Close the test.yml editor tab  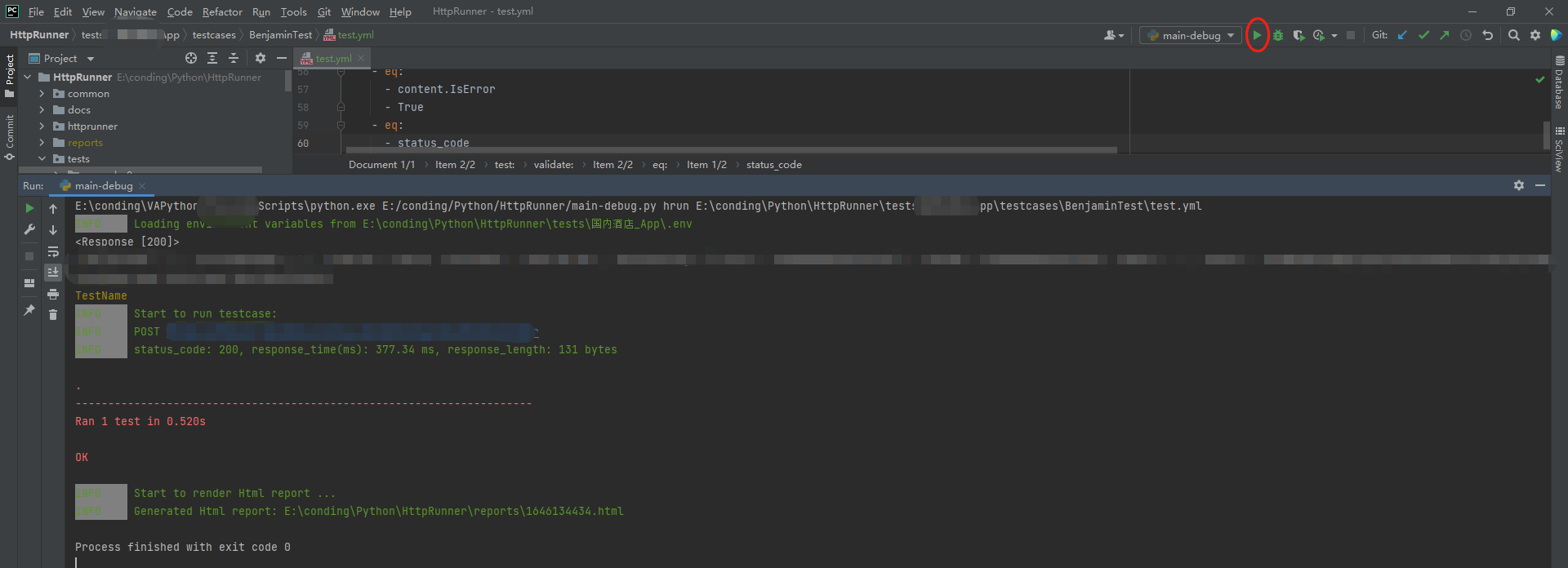pyautogui.click(x=361, y=58)
